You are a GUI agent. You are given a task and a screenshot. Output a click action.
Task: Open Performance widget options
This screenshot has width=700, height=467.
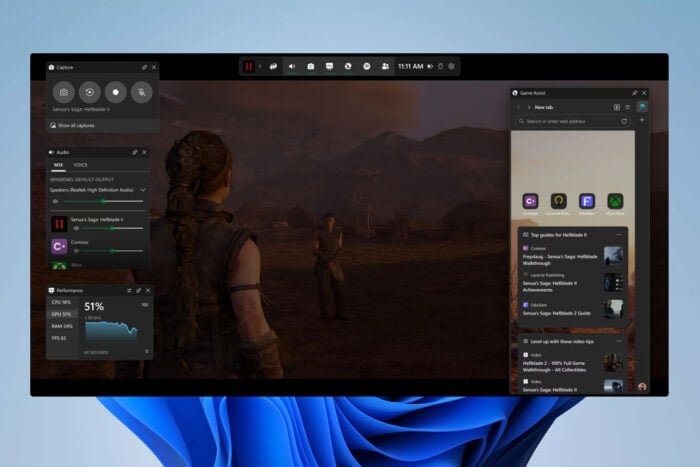click(x=129, y=291)
